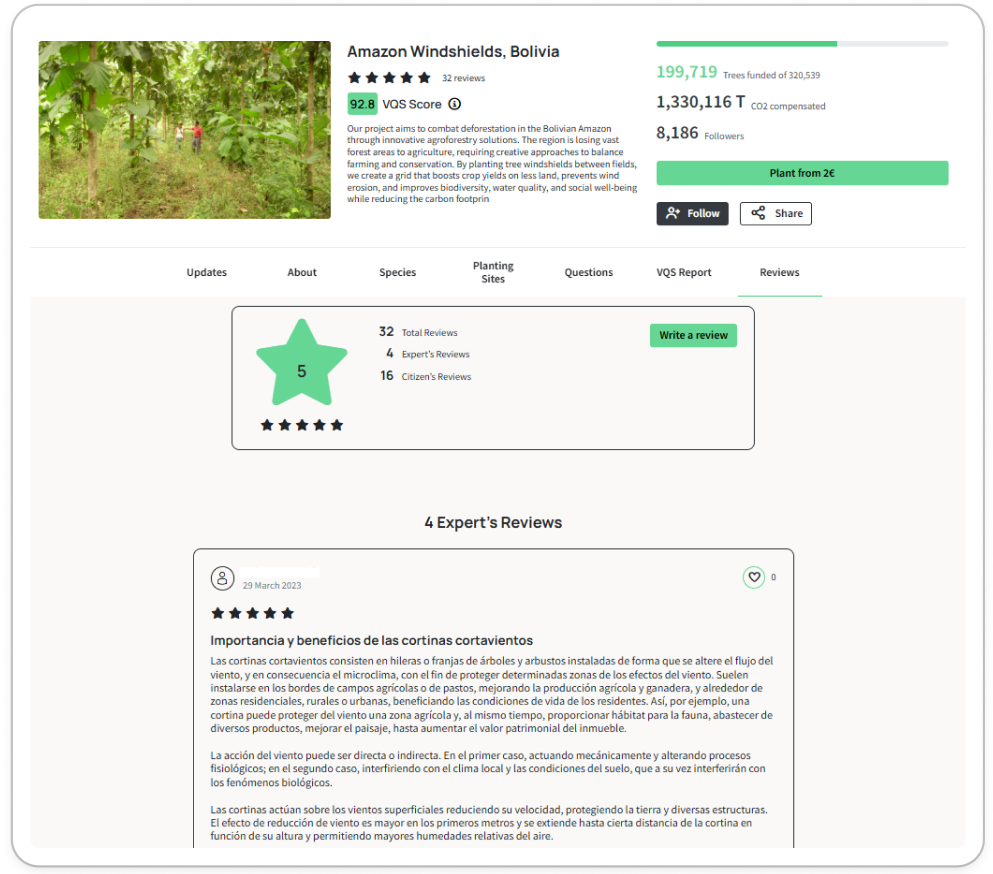This screenshot has width=993, height=874.
Task: Click the VQS Score info icon
Action: (x=455, y=104)
